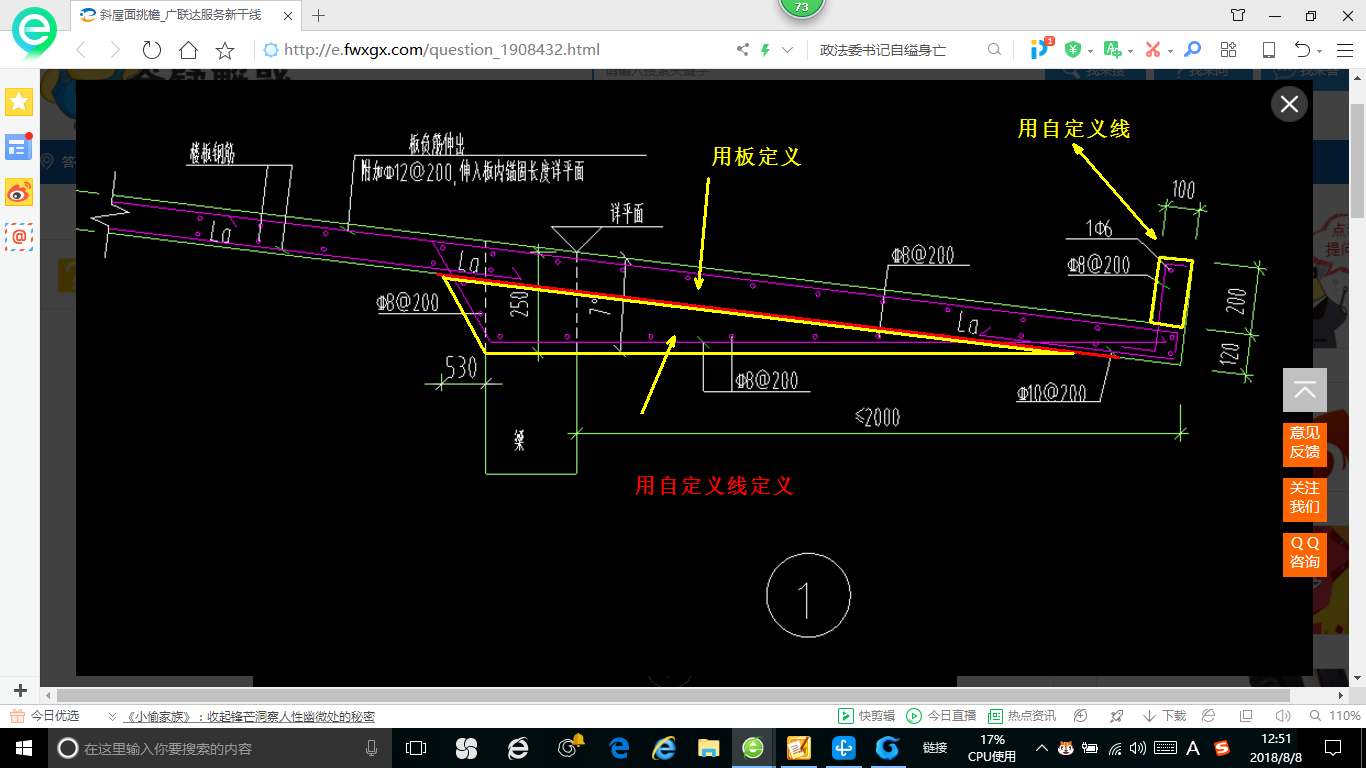Open the green ¥ shield extension

point(1073,50)
